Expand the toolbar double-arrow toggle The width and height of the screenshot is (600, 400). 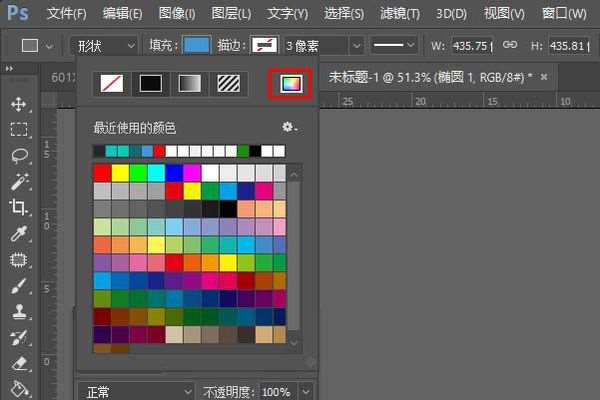tap(9, 69)
